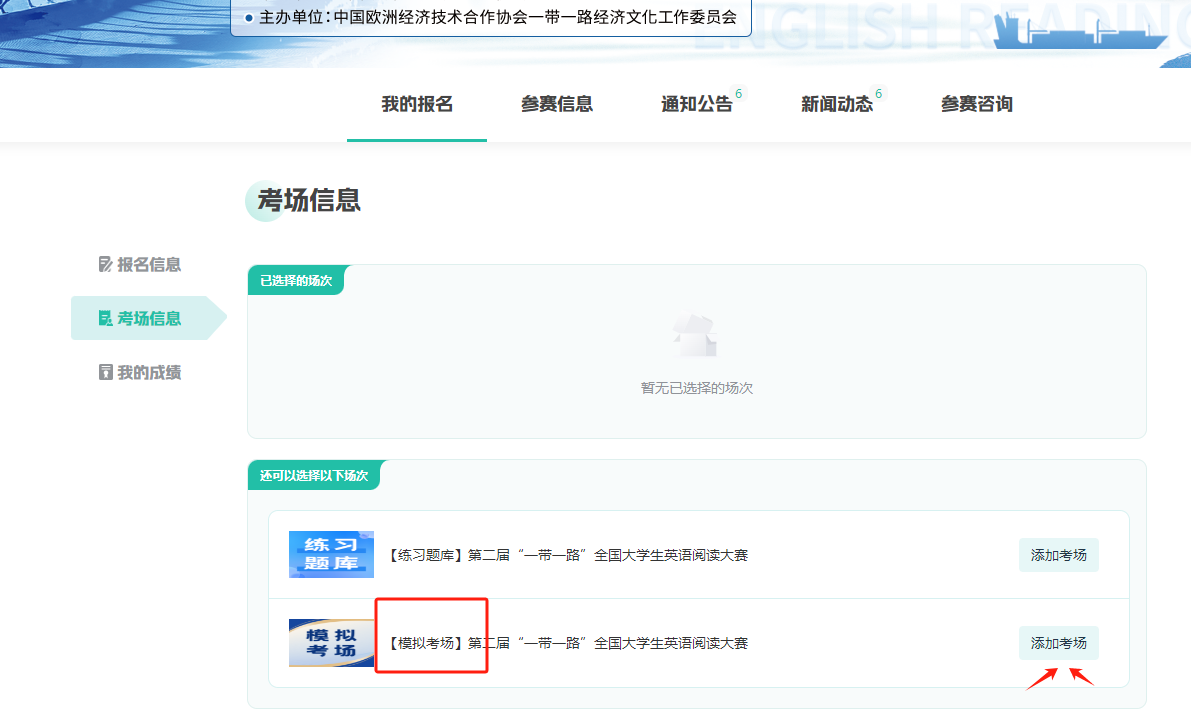
Task: Open the 模拟考场 thumbnail image
Action: point(331,643)
